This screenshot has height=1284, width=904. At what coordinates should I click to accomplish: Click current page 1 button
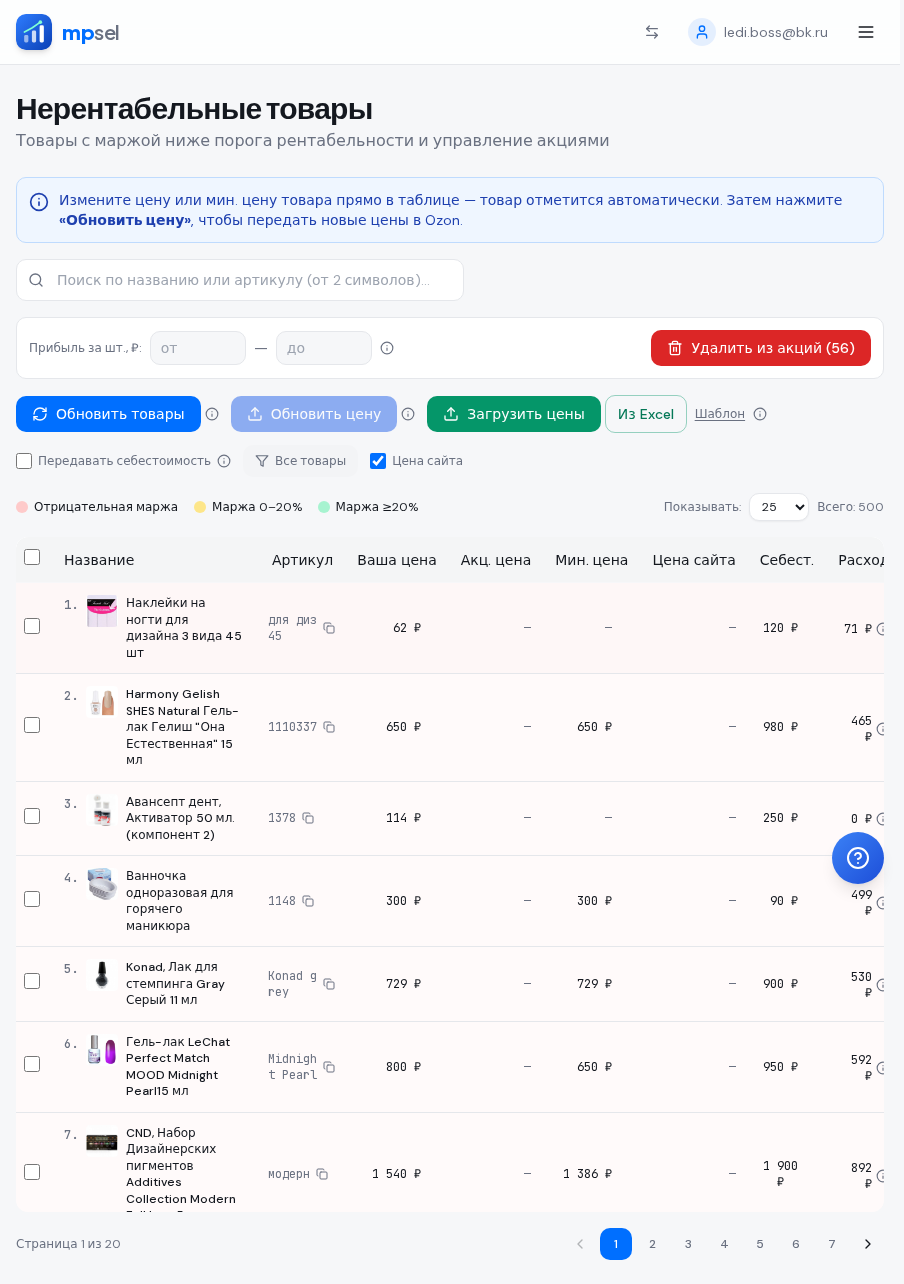(x=616, y=1244)
